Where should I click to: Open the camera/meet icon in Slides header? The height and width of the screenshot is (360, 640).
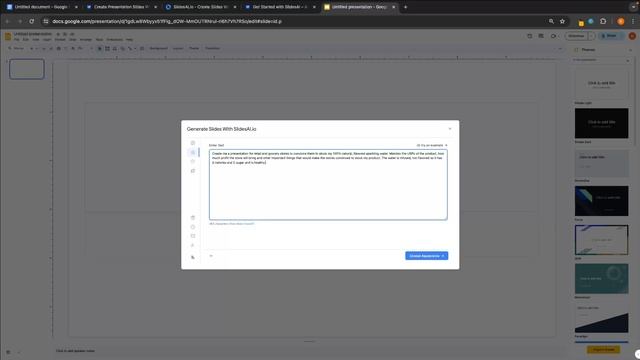coord(553,36)
